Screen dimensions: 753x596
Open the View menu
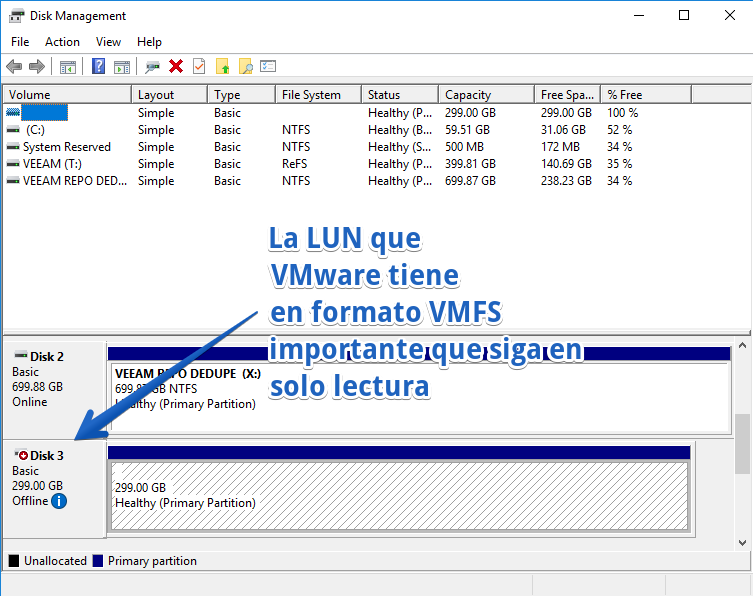108,42
